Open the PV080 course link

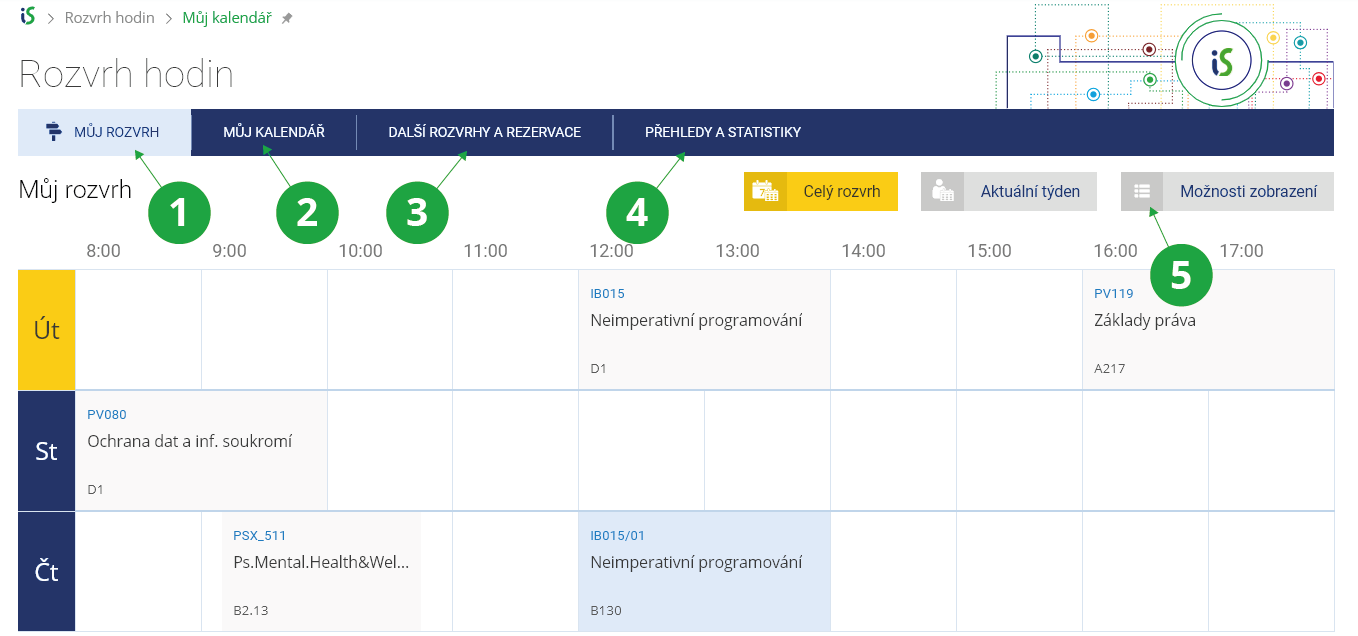[x=107, y=415]
